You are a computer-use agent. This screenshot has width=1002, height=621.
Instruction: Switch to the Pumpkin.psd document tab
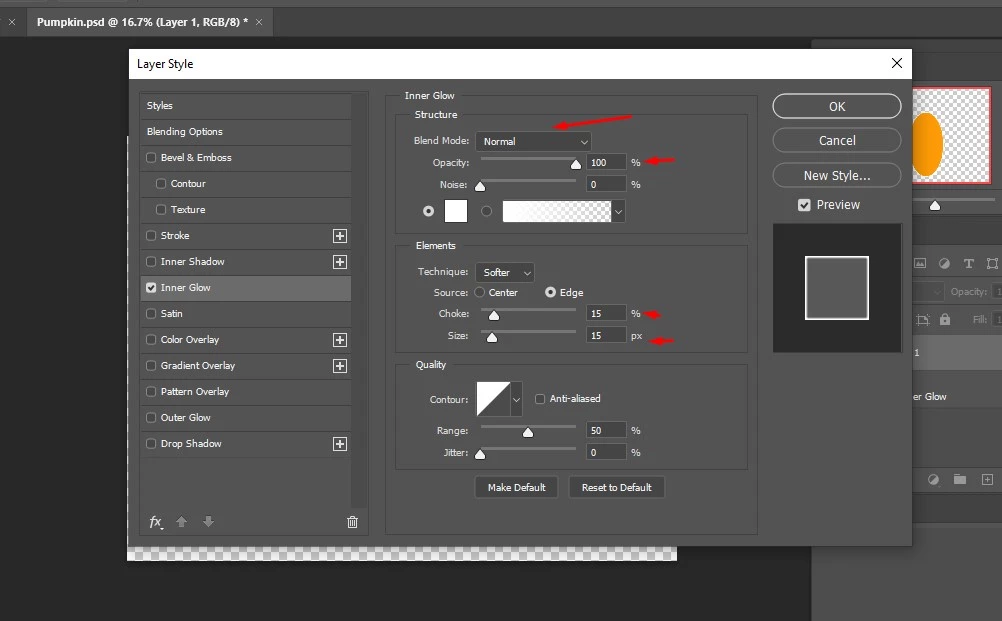coord(143,22)
